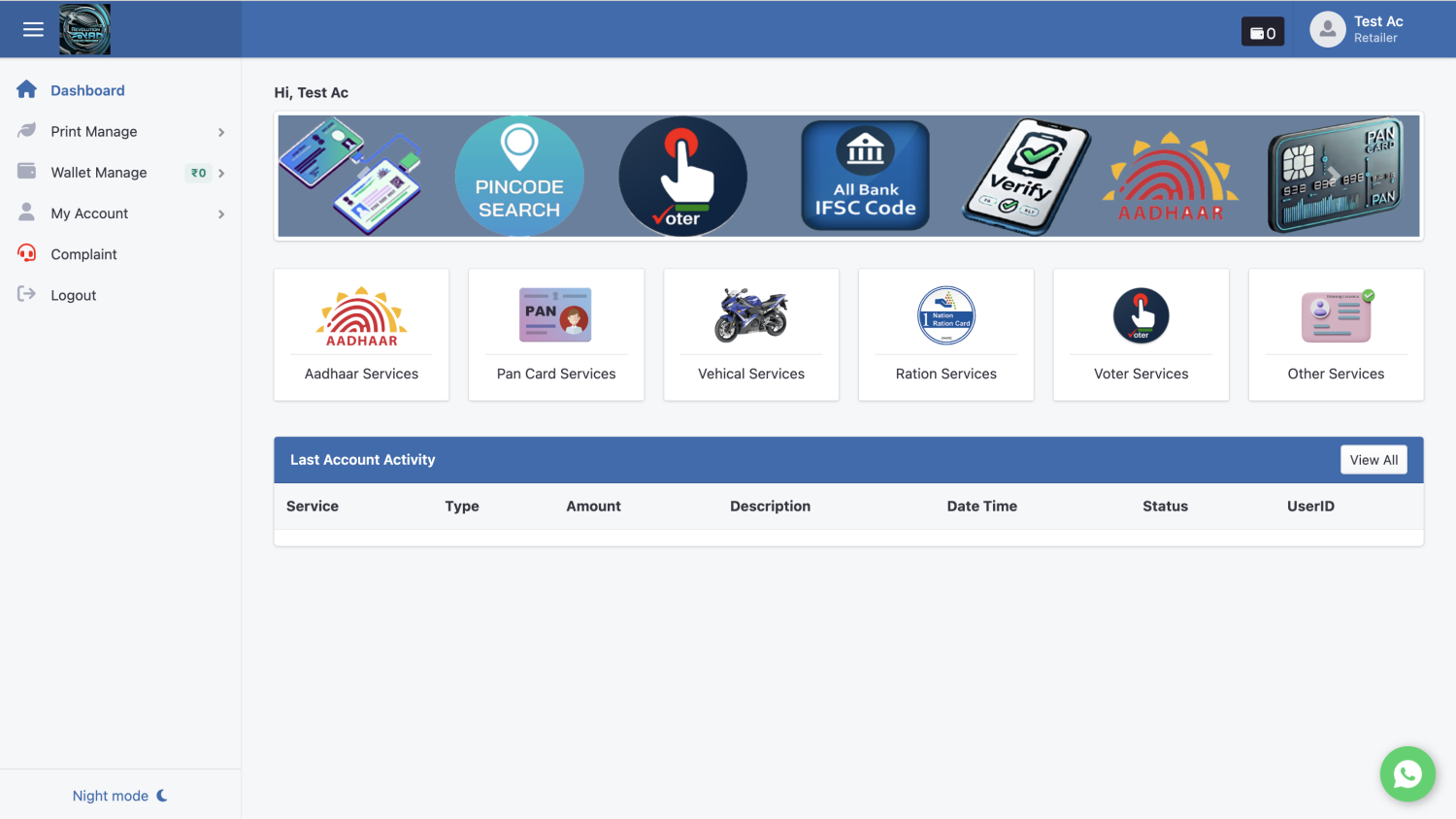The height and width of the screenshot is (819, 1456).
Task: Click the Pincode Search banner image
Action: pos(519,177)
